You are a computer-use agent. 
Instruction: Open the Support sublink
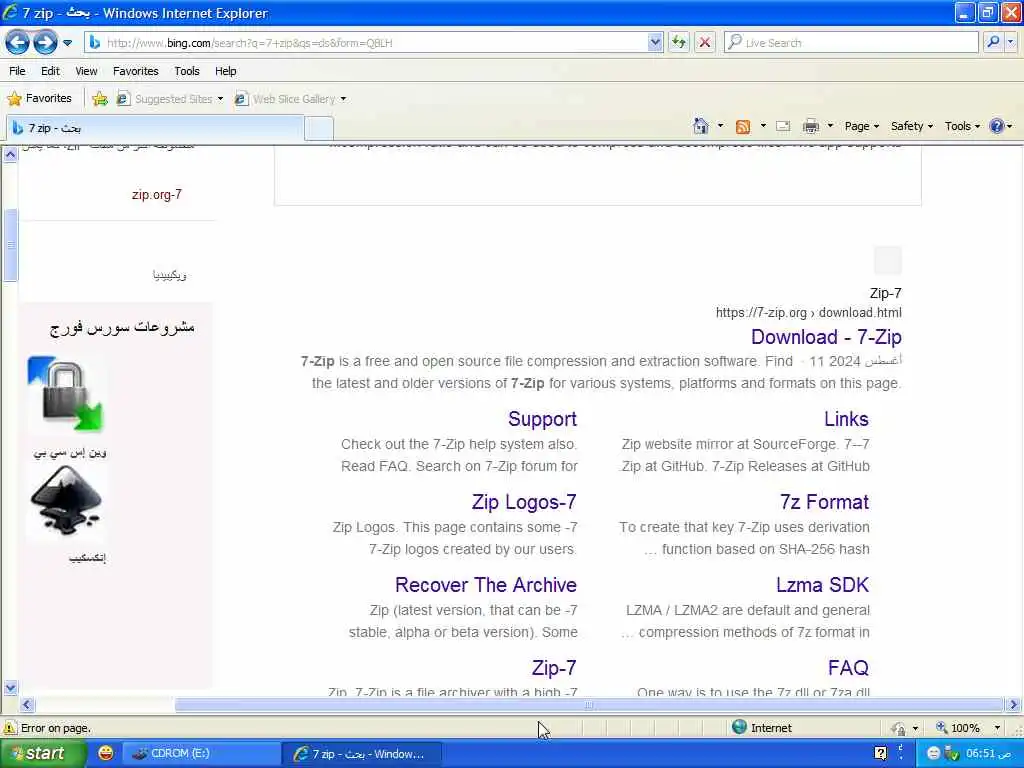pos(543,419)
